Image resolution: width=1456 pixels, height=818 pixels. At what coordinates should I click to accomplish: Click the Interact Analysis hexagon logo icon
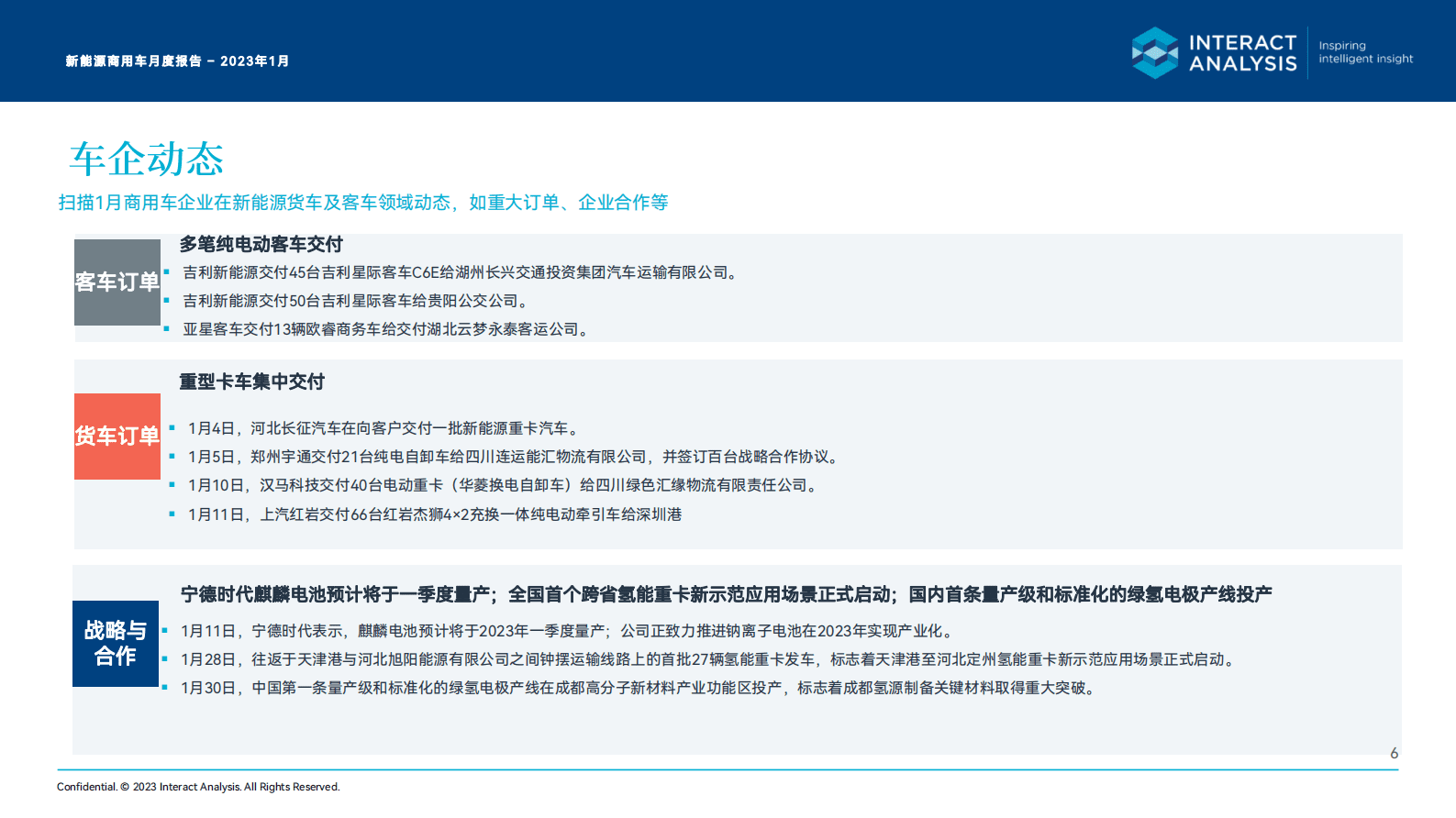pyautogui.click(x=1154, y=52)
